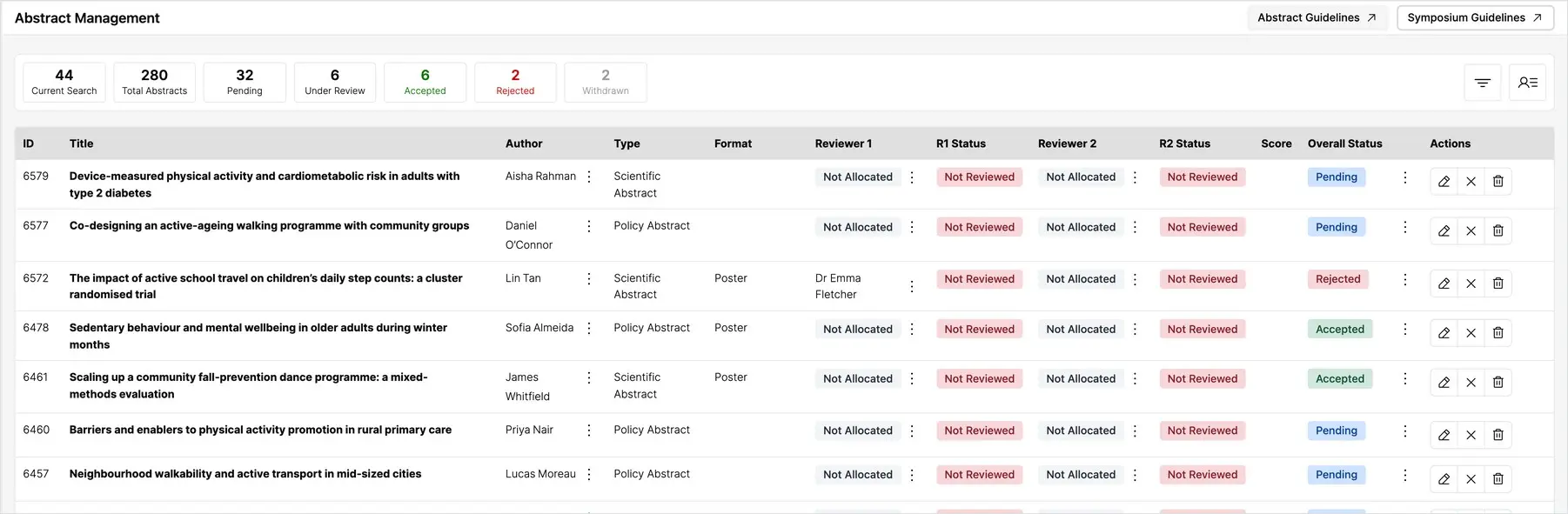This screenshot has height=514, width=1568.
Task: Delete abstract 6572 with trash icon
Action: tap(1498, 283)
